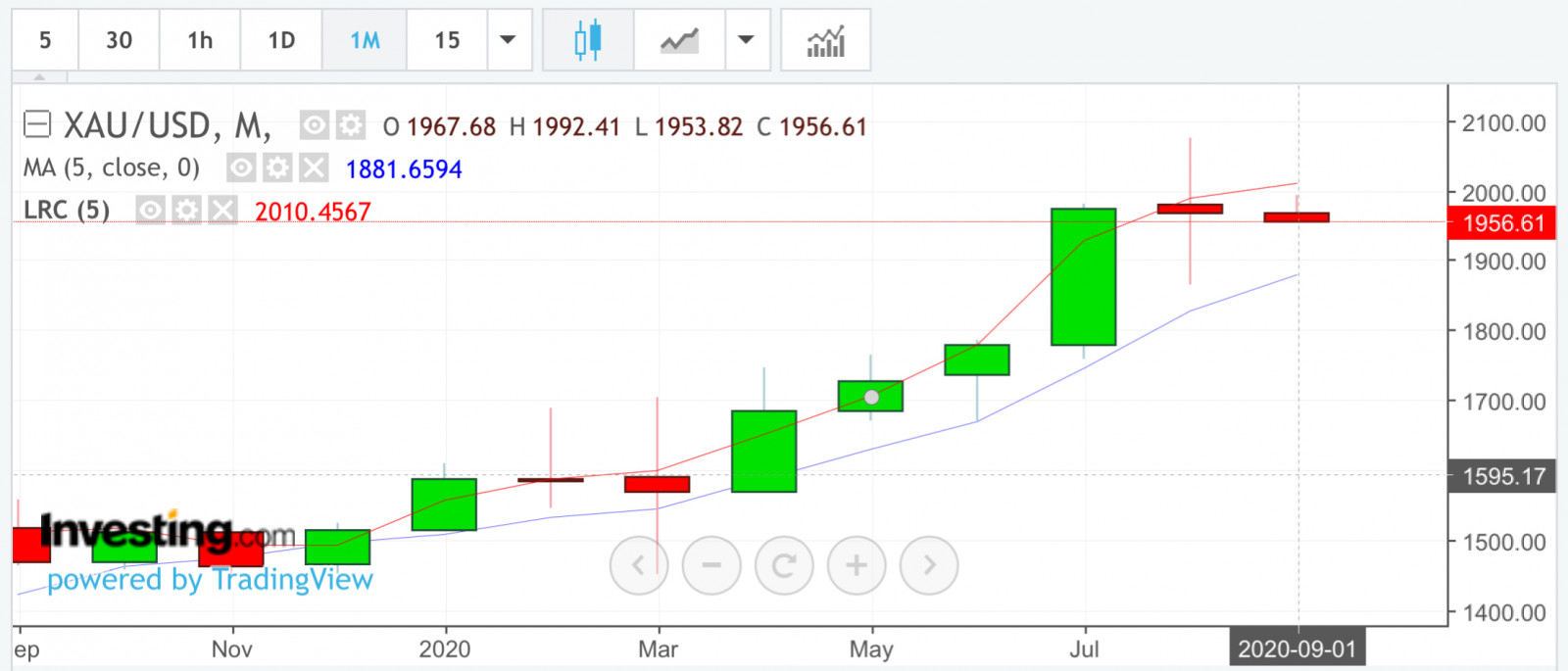Viewport: 1568px width, 671px height.
Task: Select the candlestick chart style
Action: click(x=588, y=40)
